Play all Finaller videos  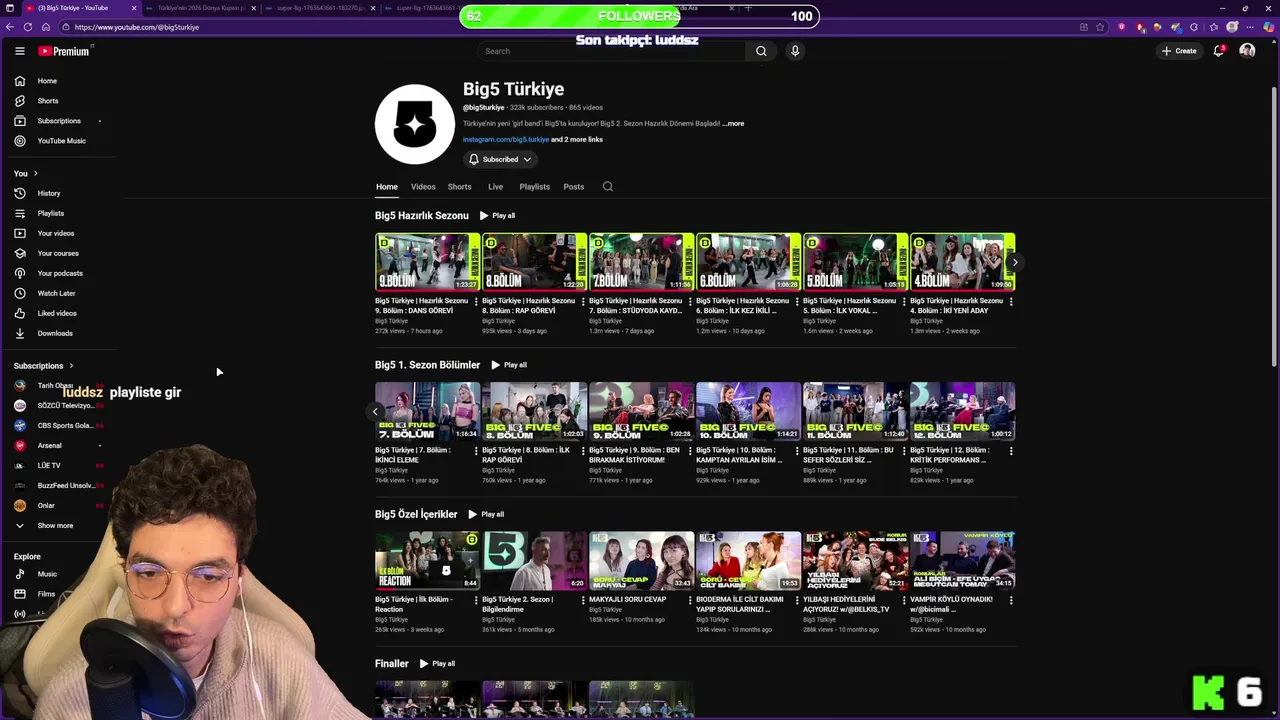pos(437,664)
